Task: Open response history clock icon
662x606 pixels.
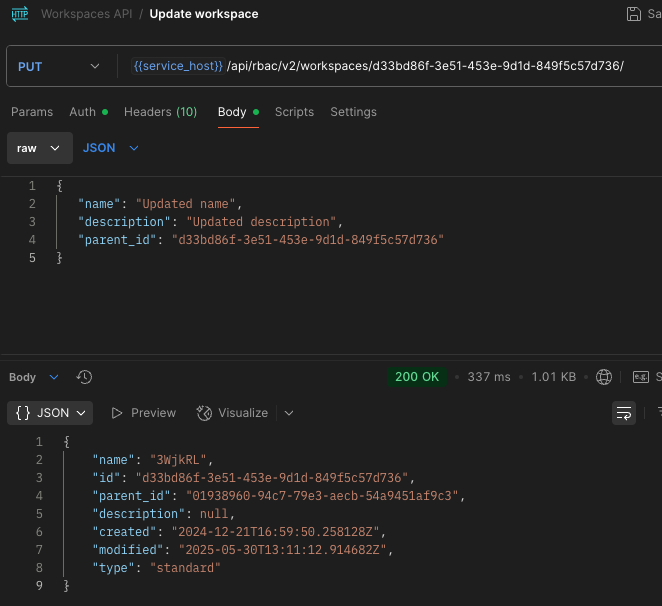Action: (x=84, y=377)
